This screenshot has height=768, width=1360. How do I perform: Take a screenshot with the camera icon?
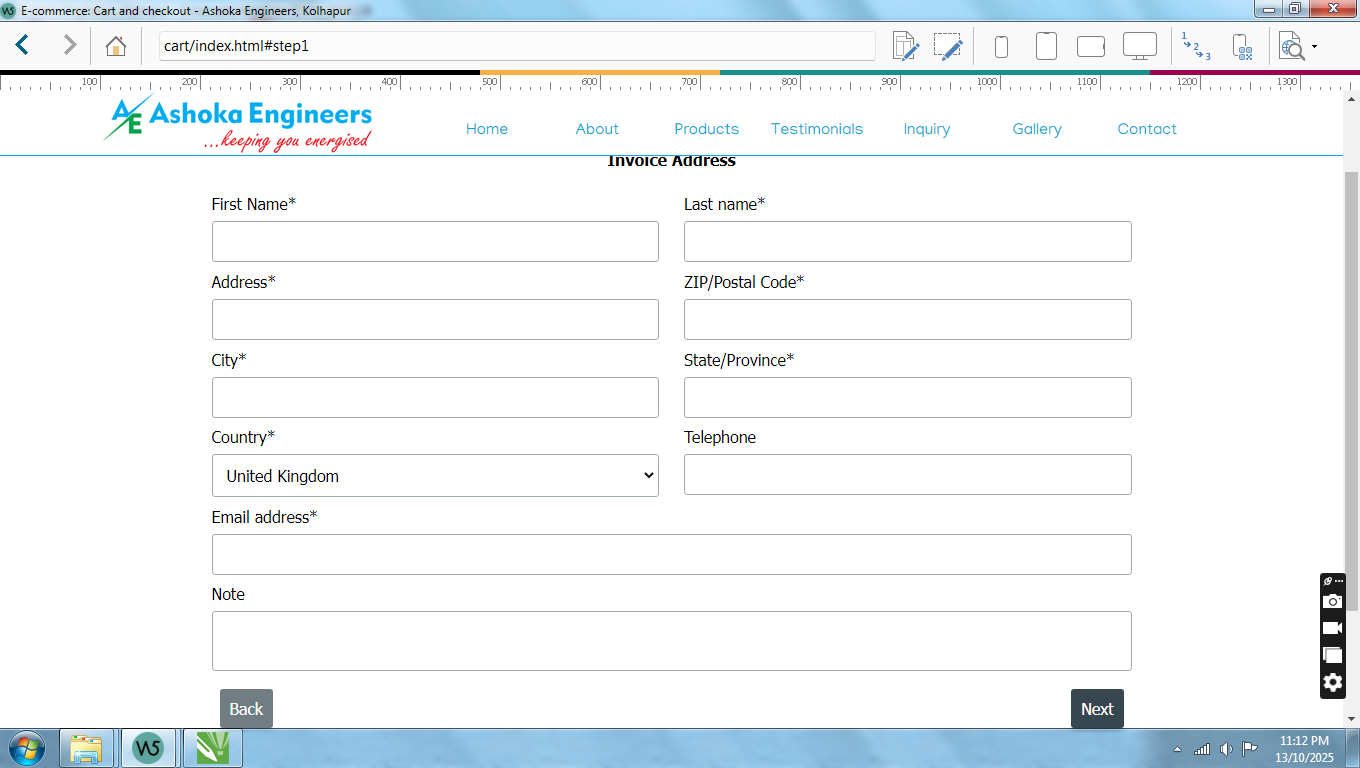(x=1332, y=601)
